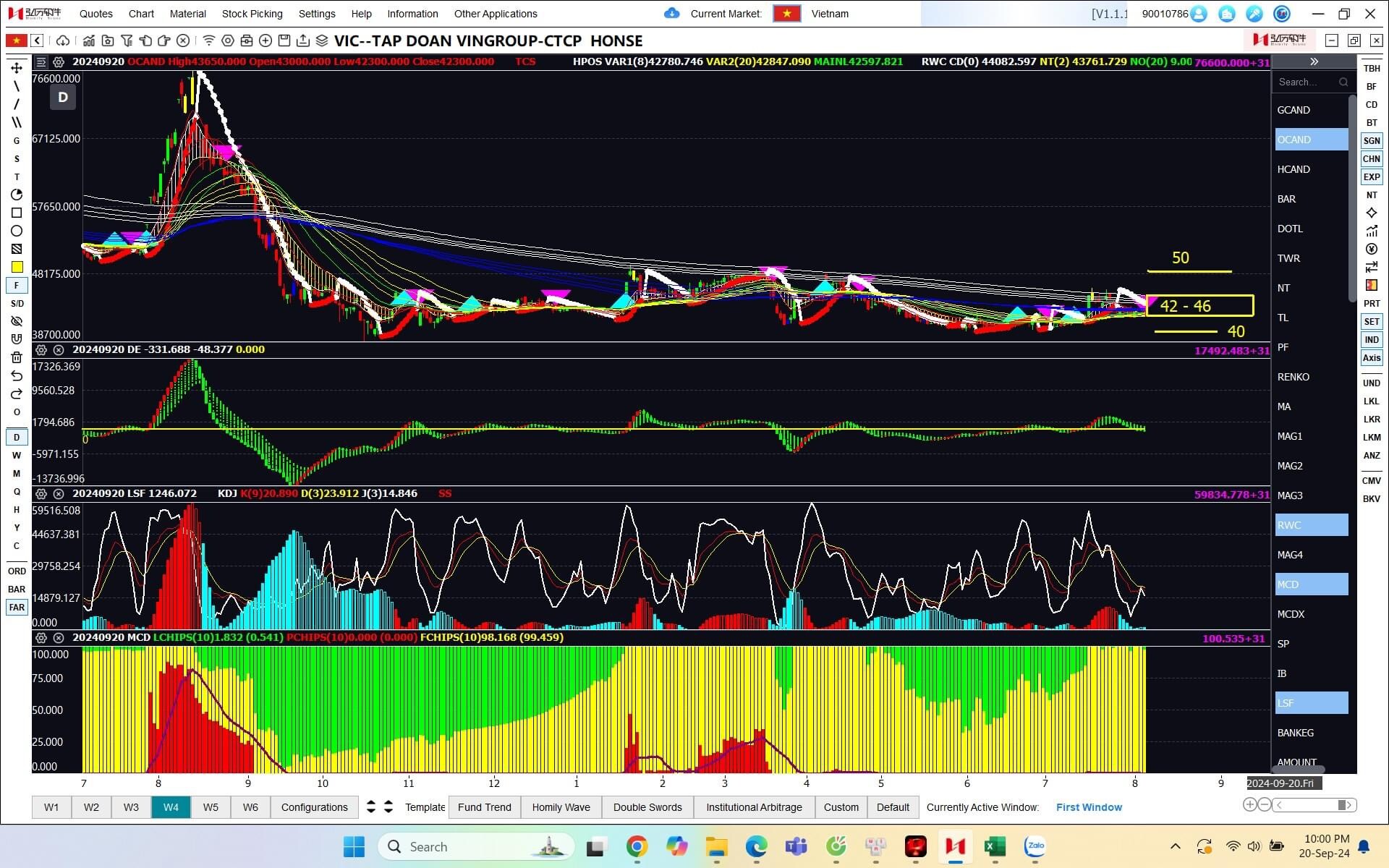1389x868 pixels.
Task: Click the Configurations button
Action: (314, 807)
